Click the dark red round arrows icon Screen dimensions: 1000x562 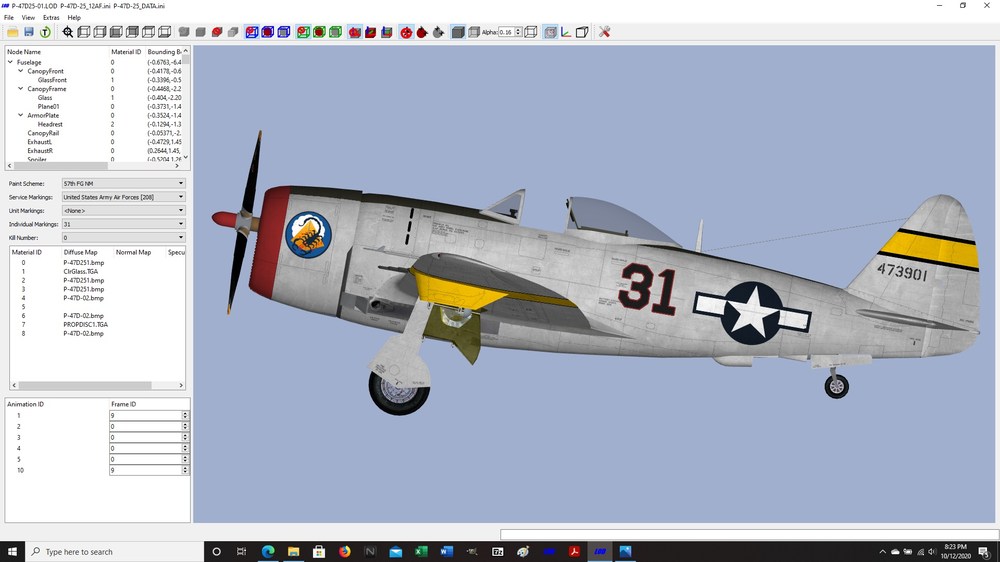422,32
